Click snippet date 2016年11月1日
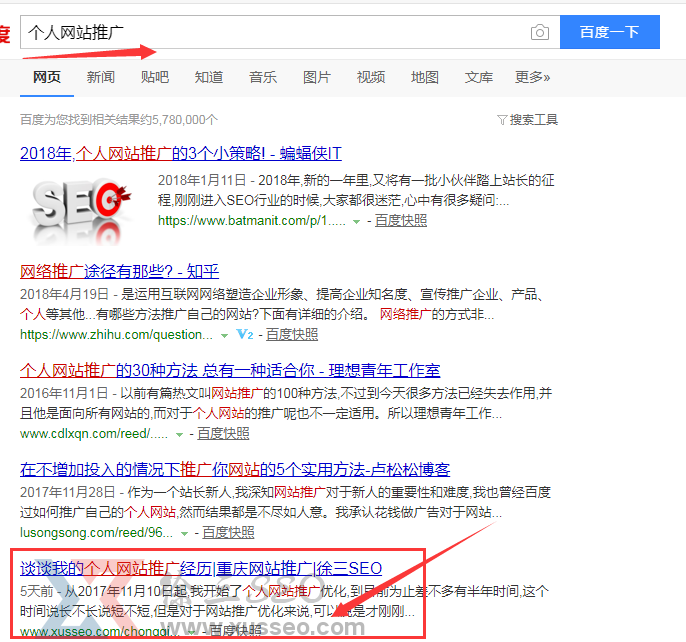The width and height of the screenshot is (686, 642). tap(64, 393)
